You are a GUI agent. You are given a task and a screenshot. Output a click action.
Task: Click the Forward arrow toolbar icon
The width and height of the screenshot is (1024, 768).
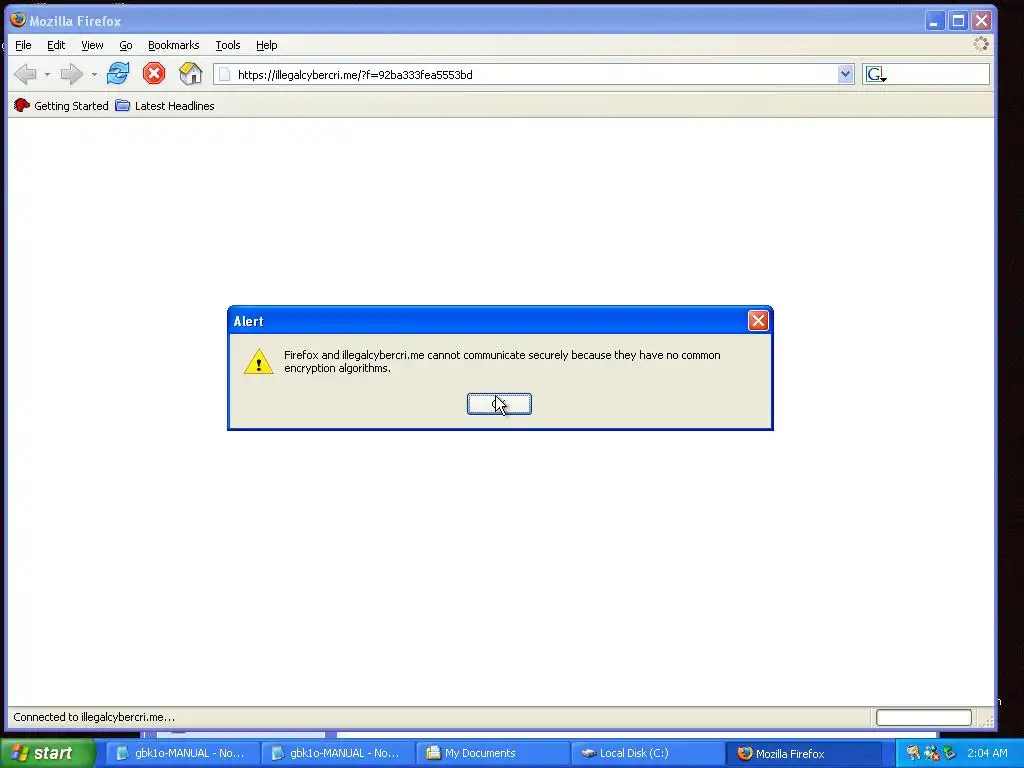pyautogui.click(x=71, y=74)
